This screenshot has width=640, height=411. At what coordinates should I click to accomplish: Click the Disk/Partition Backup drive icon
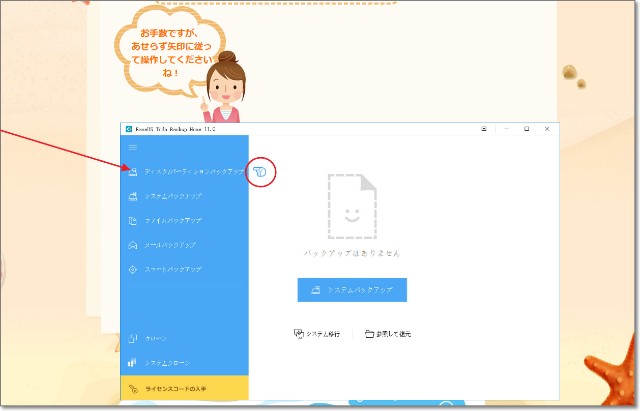[x=133, y=172]
